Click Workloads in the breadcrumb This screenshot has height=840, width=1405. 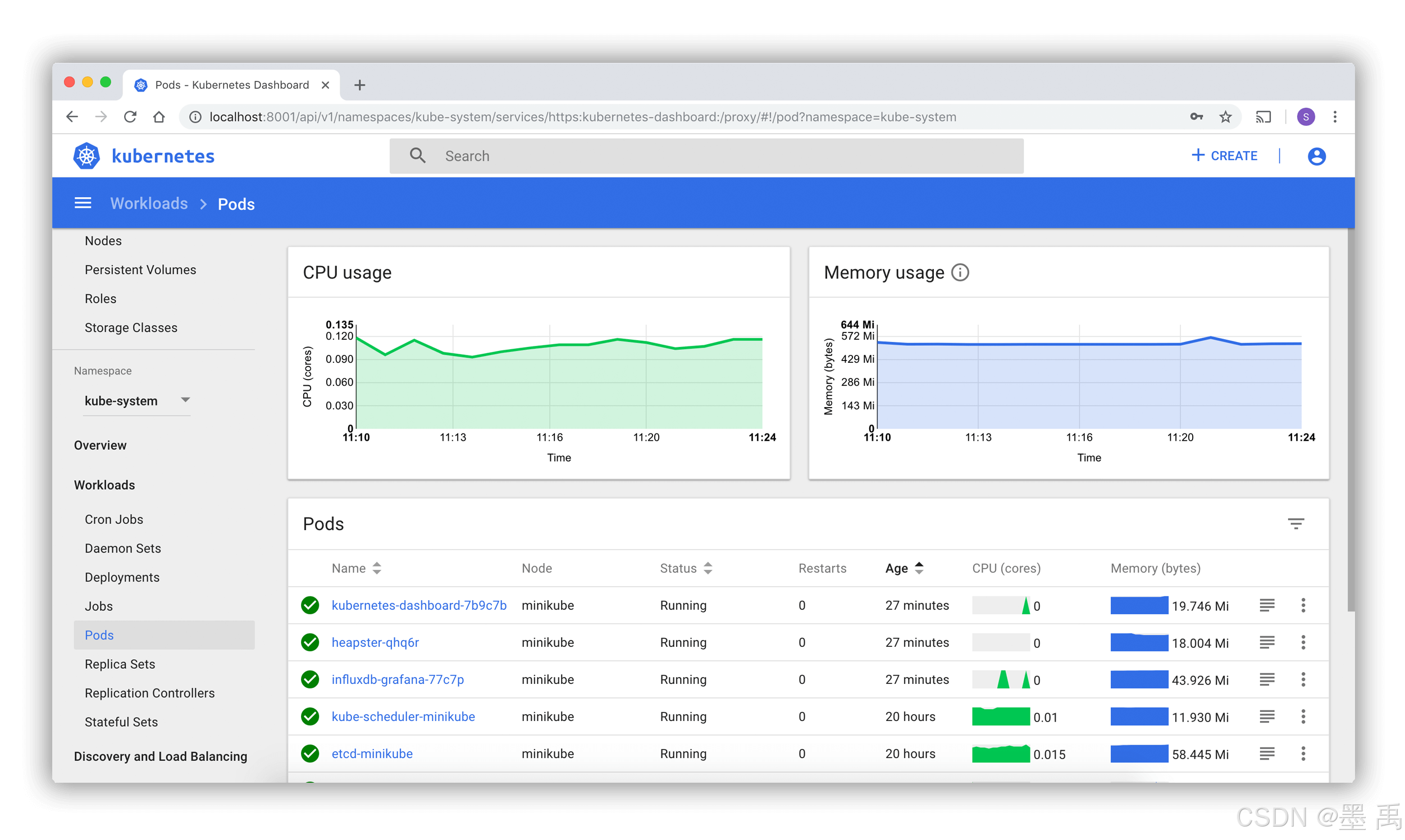point(149,204)
